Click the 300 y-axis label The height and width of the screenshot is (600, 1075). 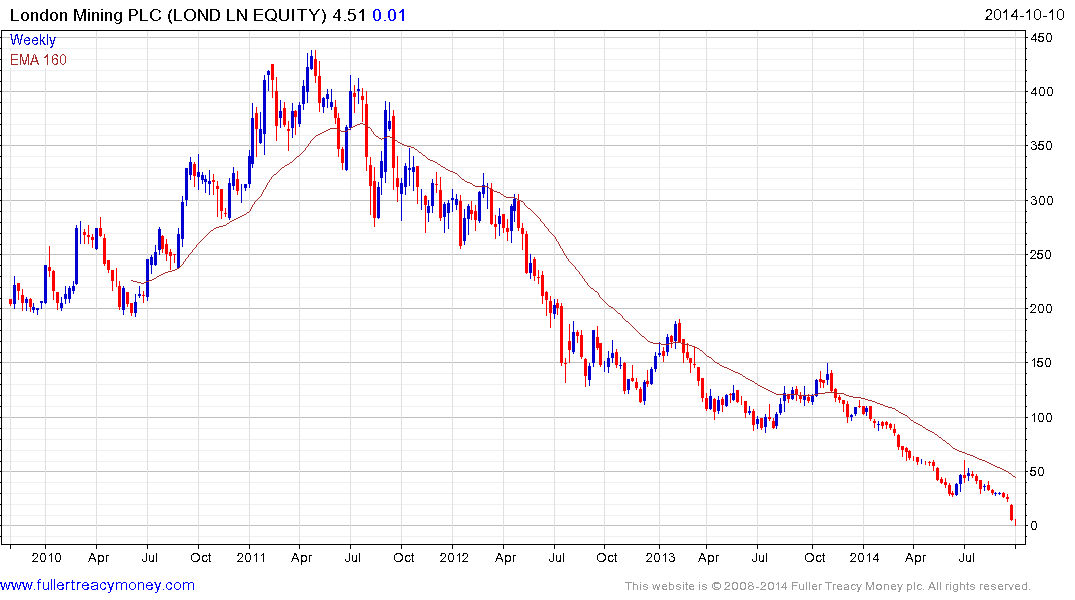[1041, 201]
